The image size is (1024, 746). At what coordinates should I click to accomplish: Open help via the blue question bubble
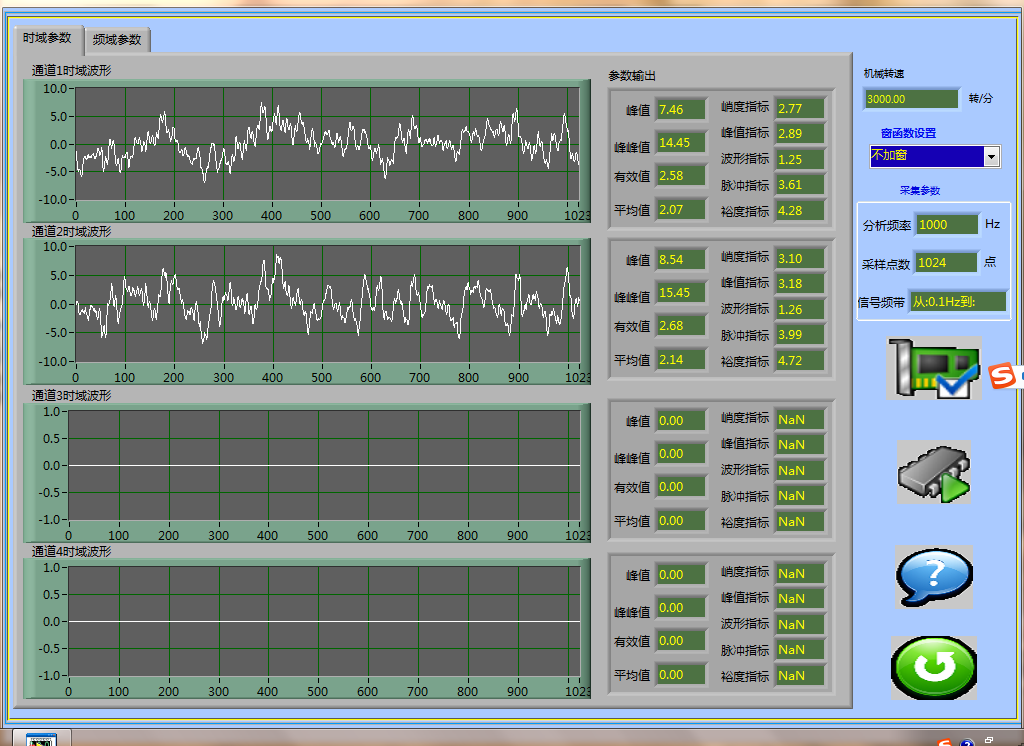click(934, 577)
